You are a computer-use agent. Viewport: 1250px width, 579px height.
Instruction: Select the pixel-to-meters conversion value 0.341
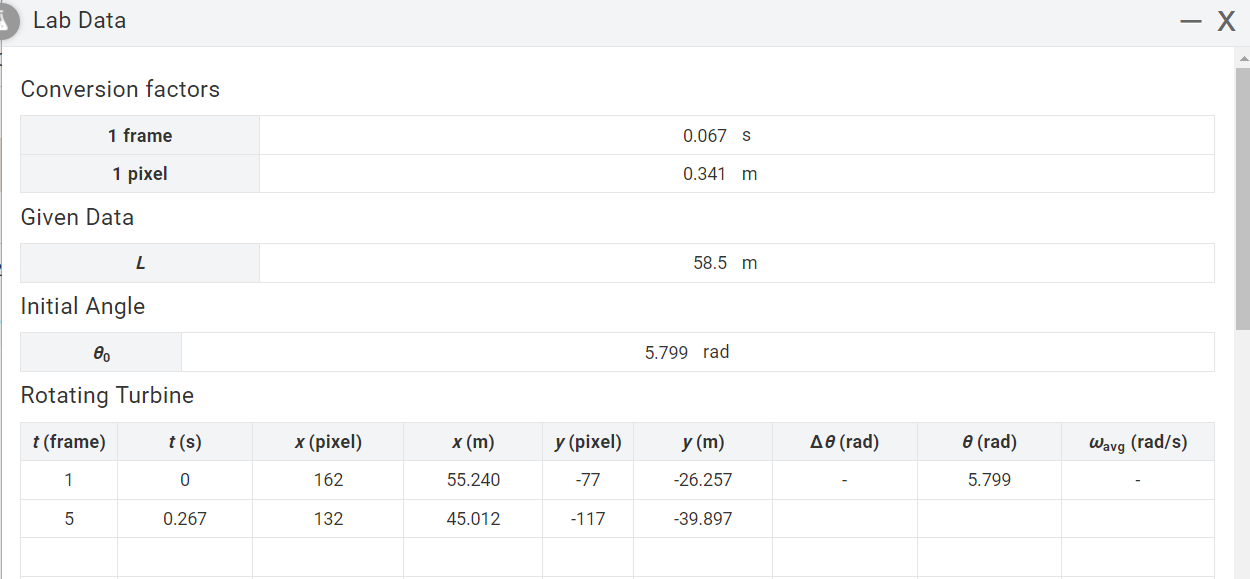pos(707,173)
